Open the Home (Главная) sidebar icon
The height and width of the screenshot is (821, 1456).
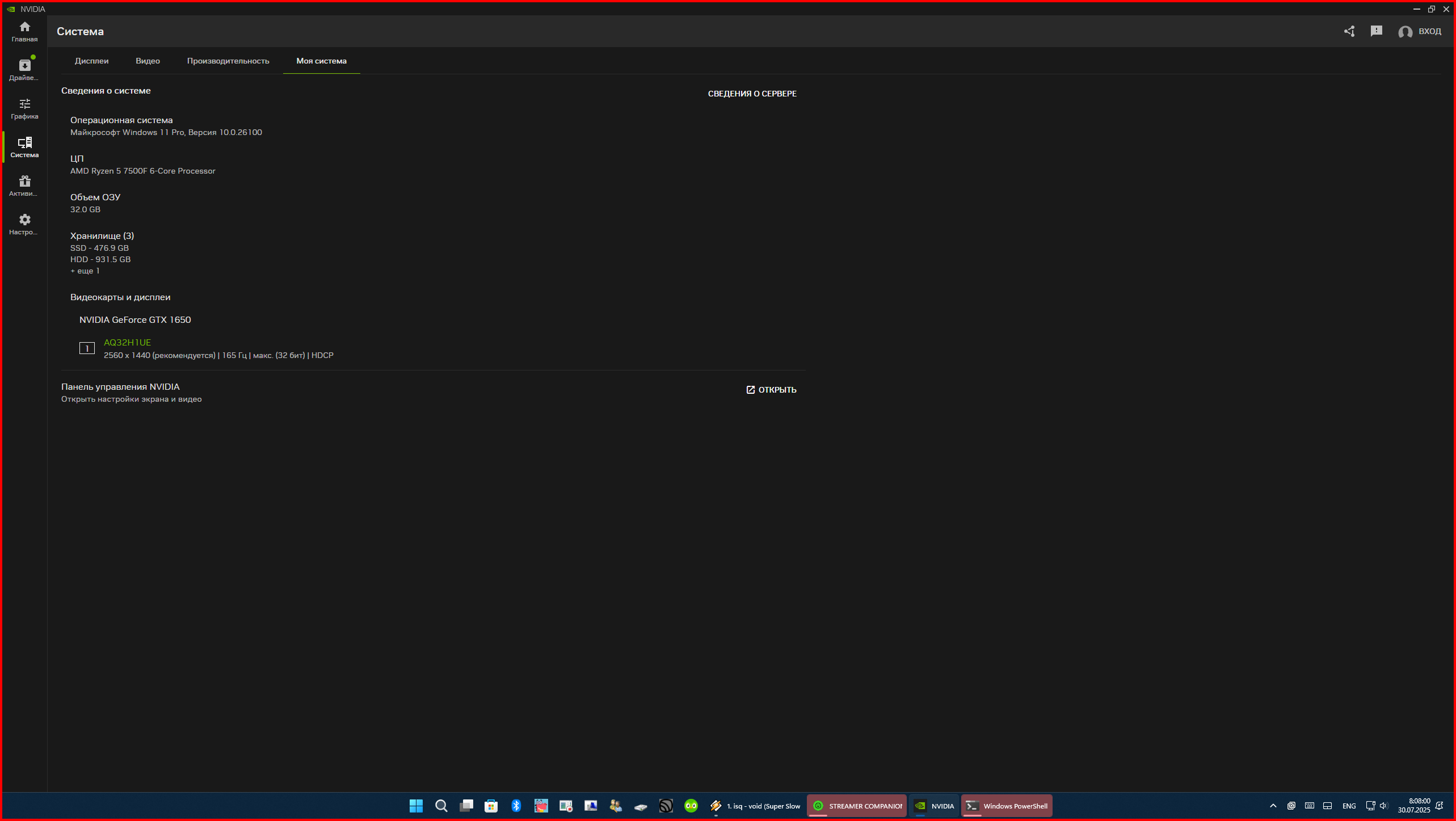[24, 31]
